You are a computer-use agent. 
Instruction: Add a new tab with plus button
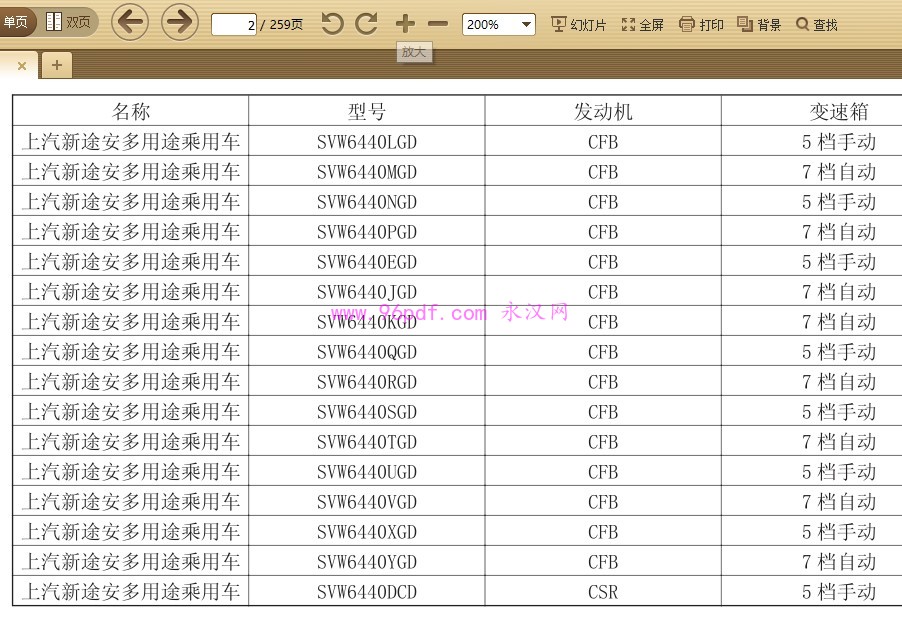[56, 65]
